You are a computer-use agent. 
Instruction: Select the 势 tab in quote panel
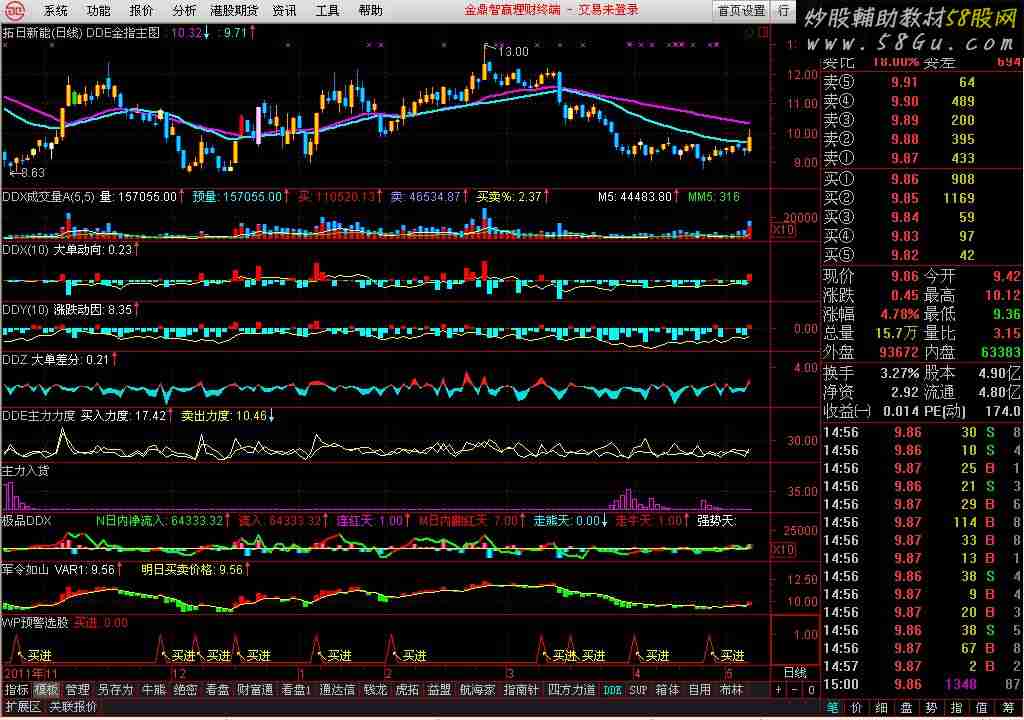[x=931, y=708]
